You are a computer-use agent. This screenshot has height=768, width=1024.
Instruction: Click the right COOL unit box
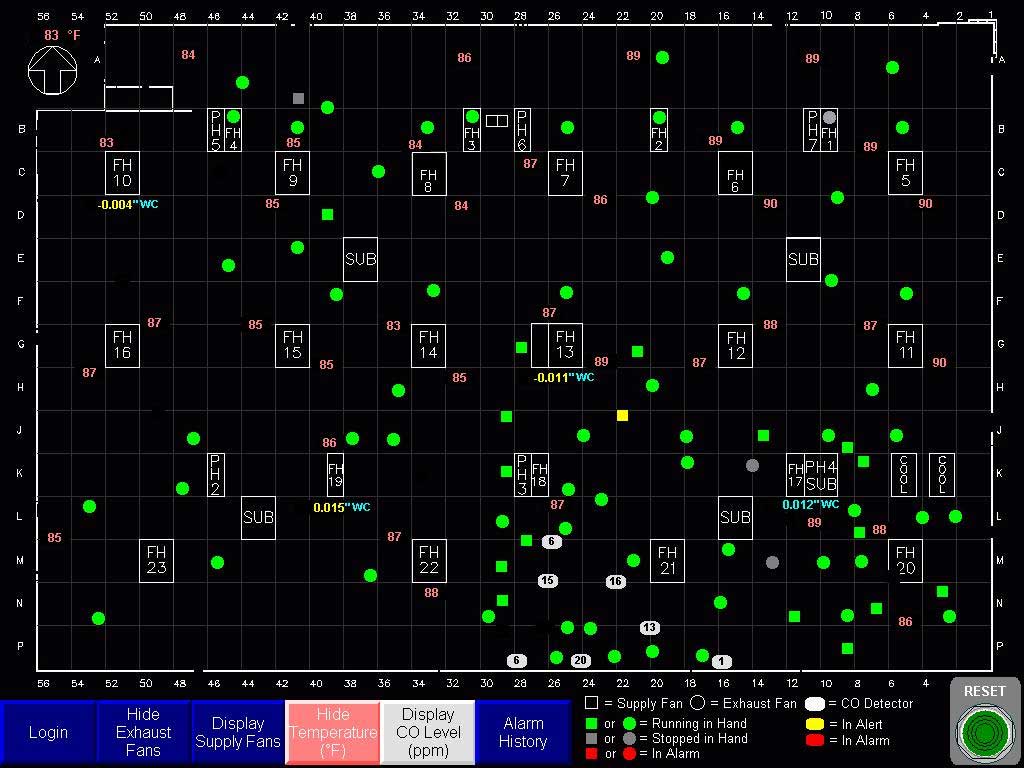point(942,475)
